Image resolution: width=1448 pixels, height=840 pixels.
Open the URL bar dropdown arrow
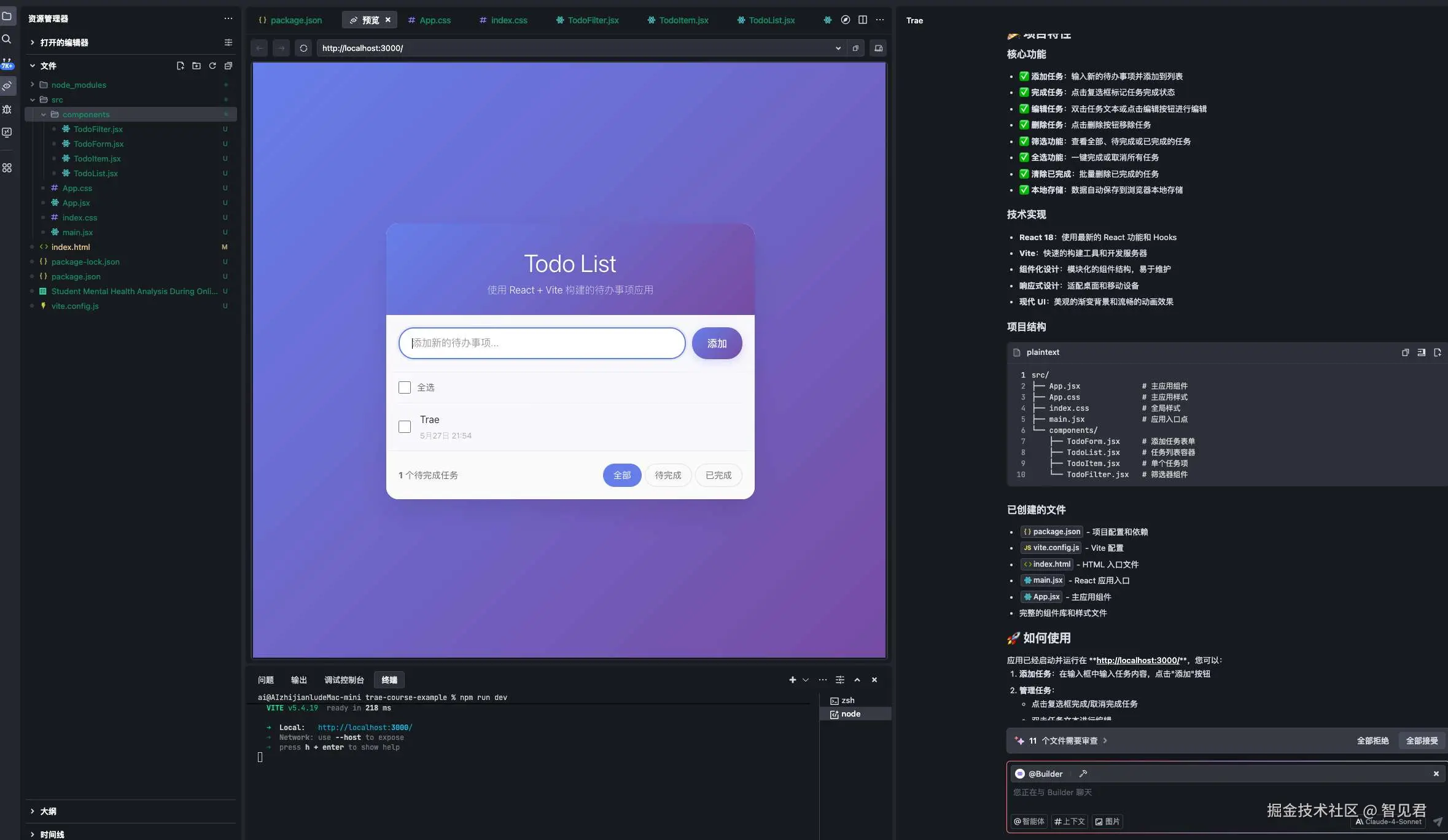tap(838, 48)
